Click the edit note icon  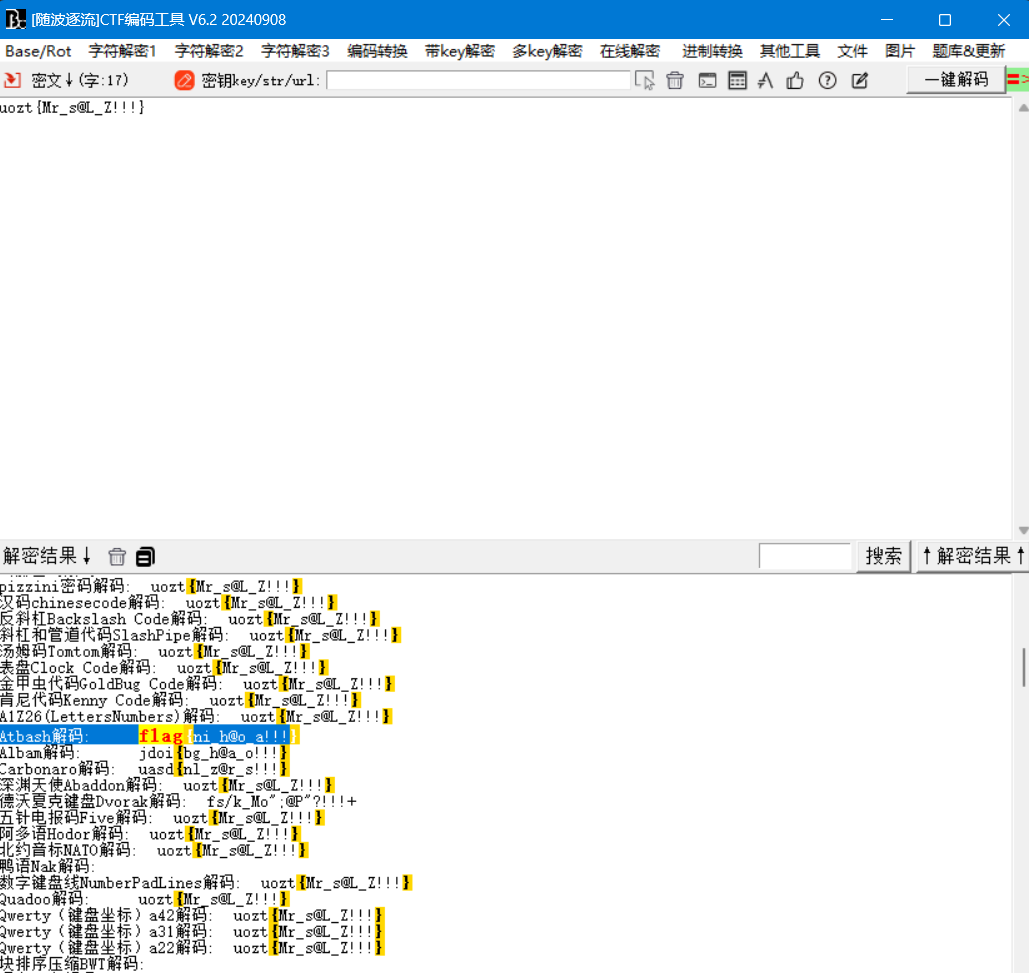point(859,81)
